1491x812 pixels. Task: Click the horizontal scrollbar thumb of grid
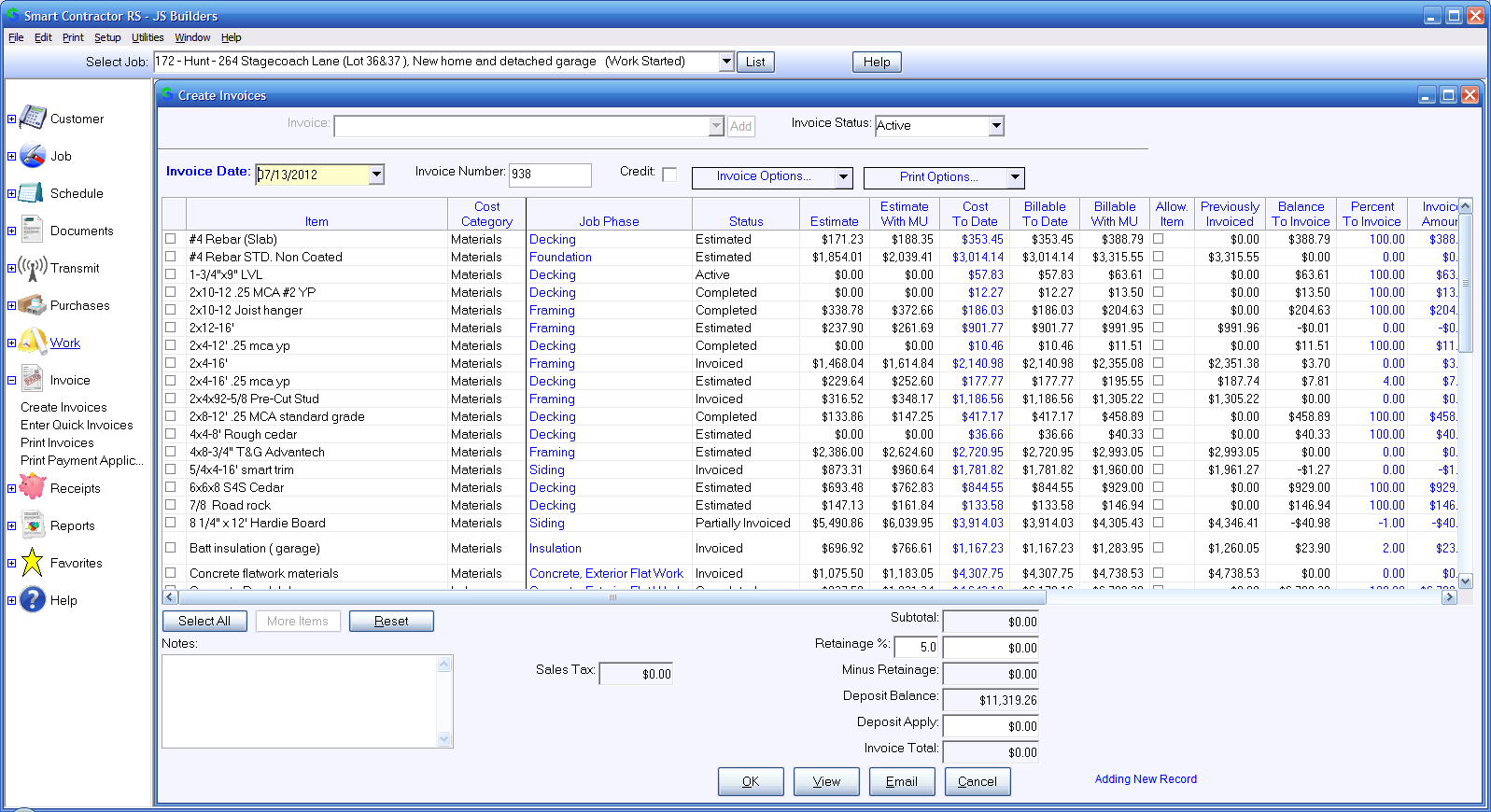click(613, 596)
